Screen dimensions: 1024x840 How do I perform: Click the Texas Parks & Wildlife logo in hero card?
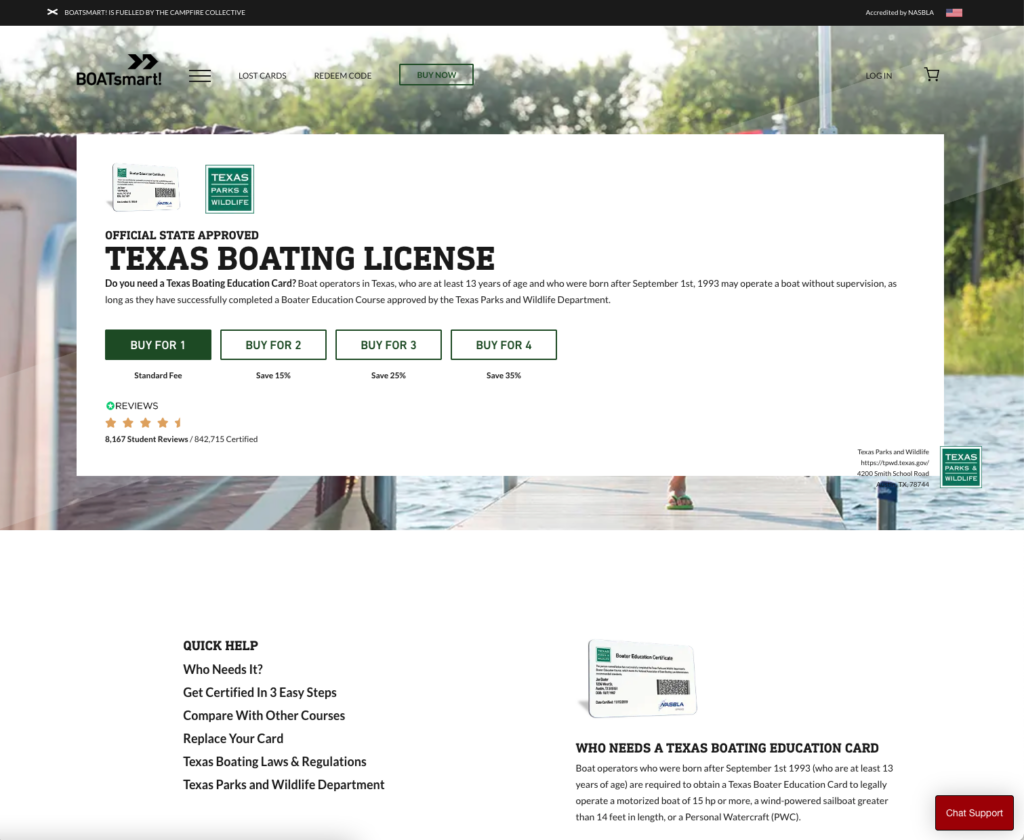point(229,189)
